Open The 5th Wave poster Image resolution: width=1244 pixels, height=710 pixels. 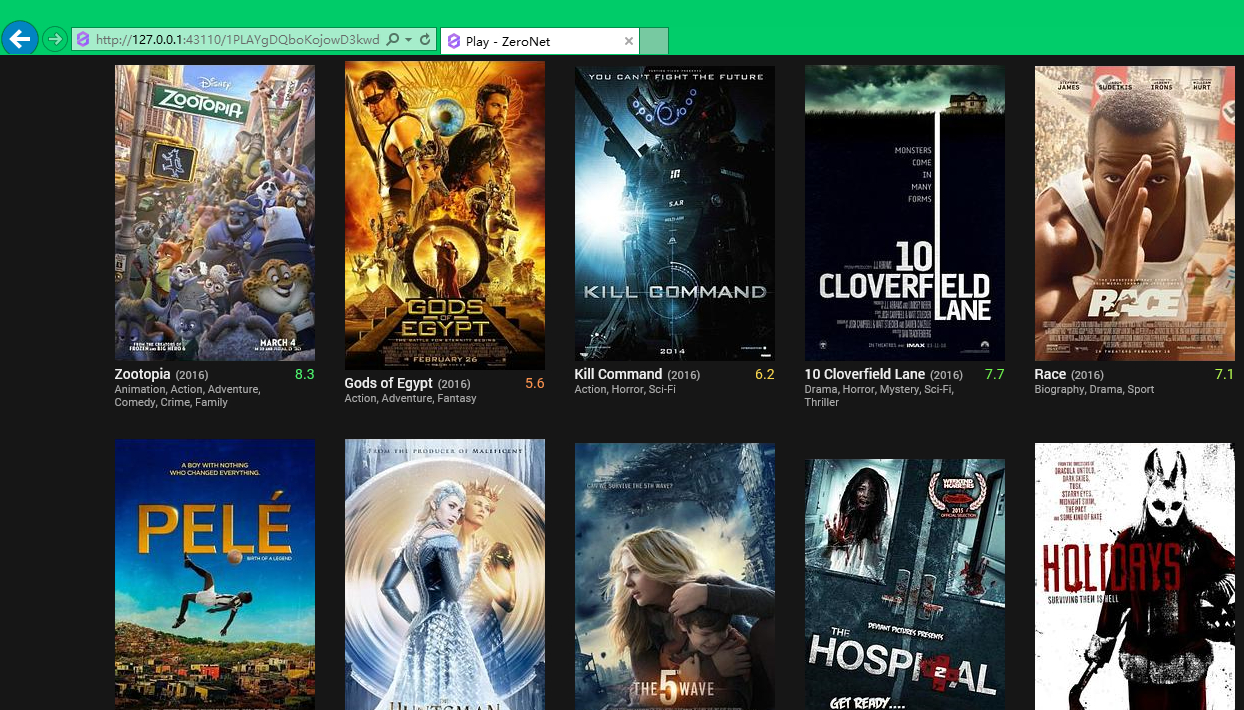point(675,576)
